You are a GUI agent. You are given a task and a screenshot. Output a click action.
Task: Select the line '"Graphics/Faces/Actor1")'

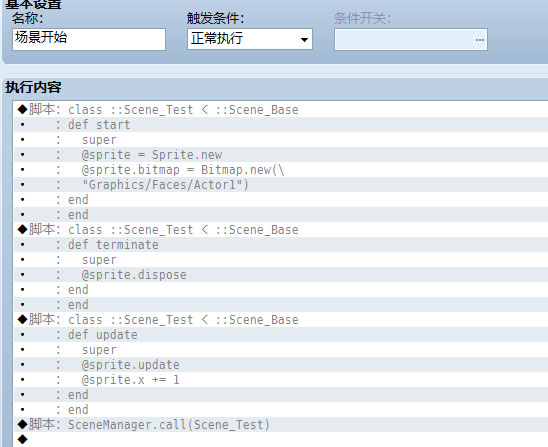tap(281, 185)
